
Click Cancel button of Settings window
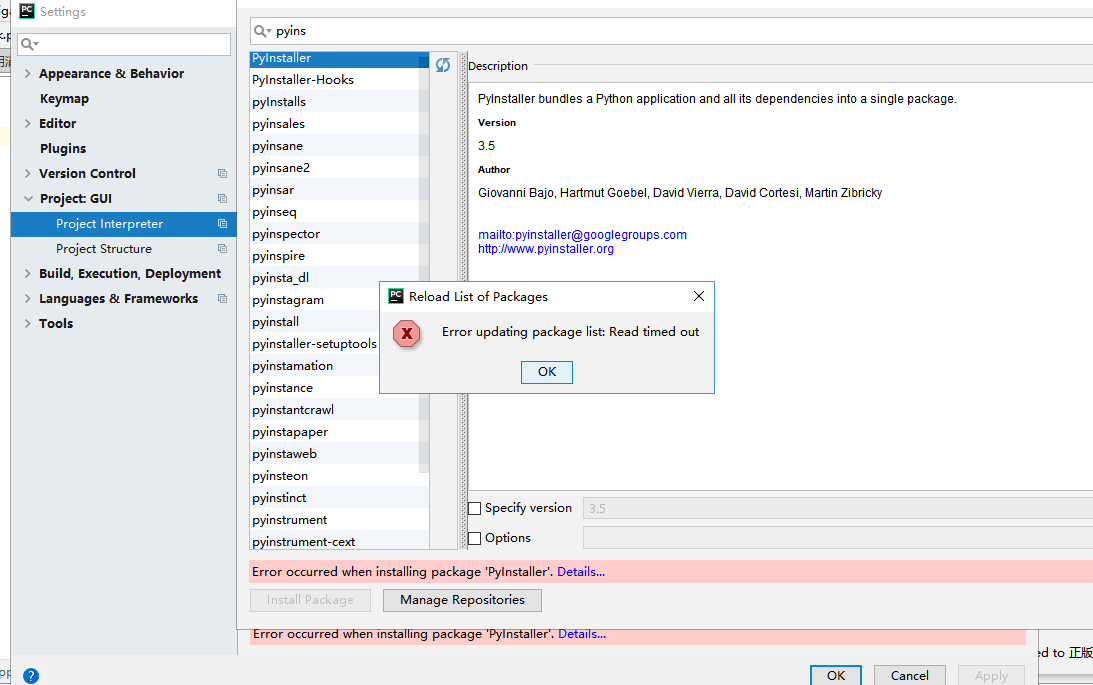tap(910, 675)
